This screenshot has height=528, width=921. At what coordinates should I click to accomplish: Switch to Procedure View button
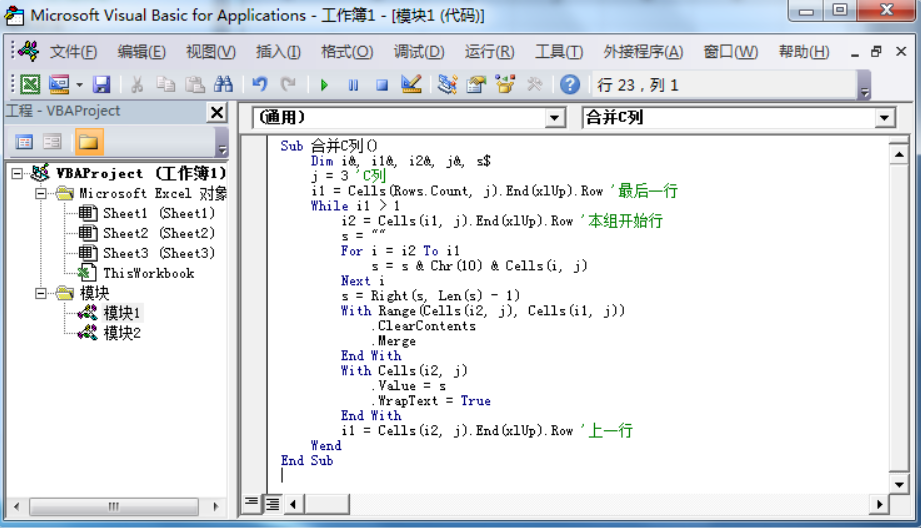251,503
